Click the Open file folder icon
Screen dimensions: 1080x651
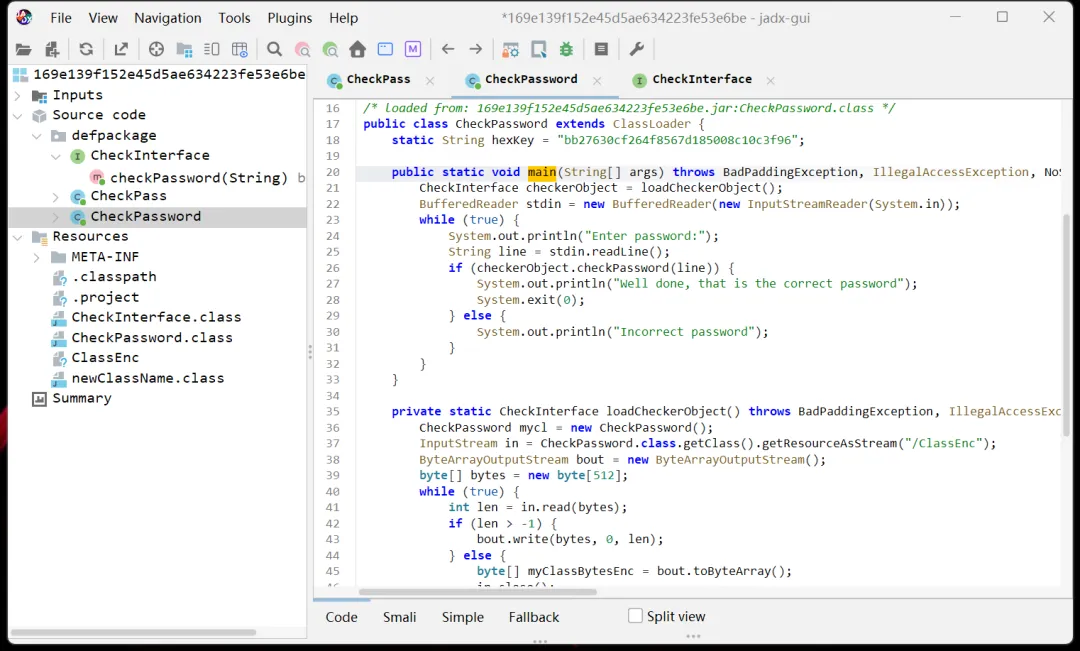pyautogui.click(x=24, y=49)
